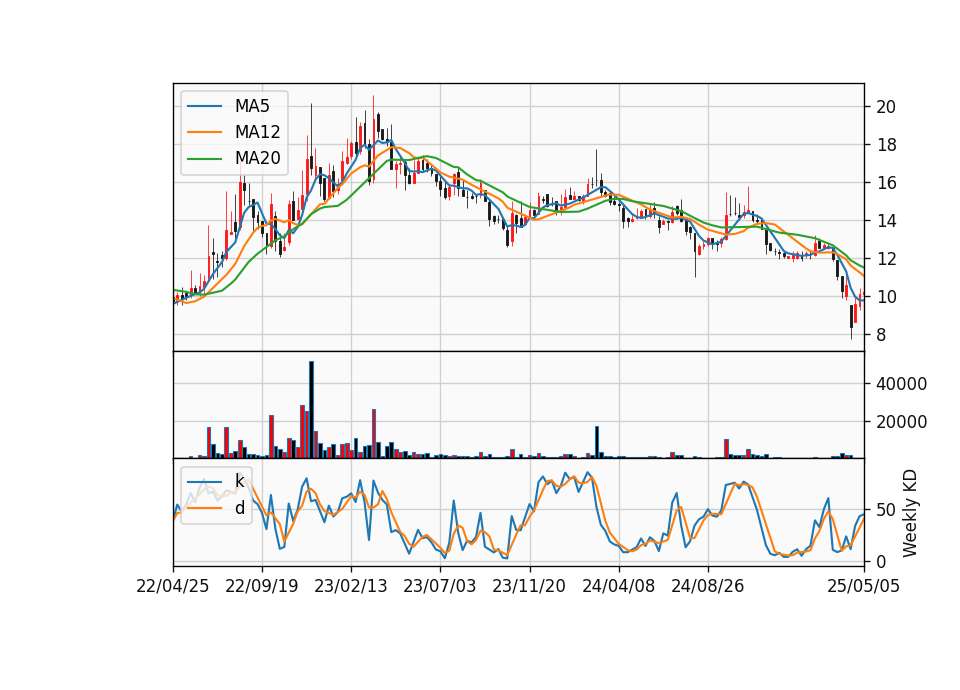Click the highest candlestick wick above 20

pyautogui.click(x=373, y=136)
